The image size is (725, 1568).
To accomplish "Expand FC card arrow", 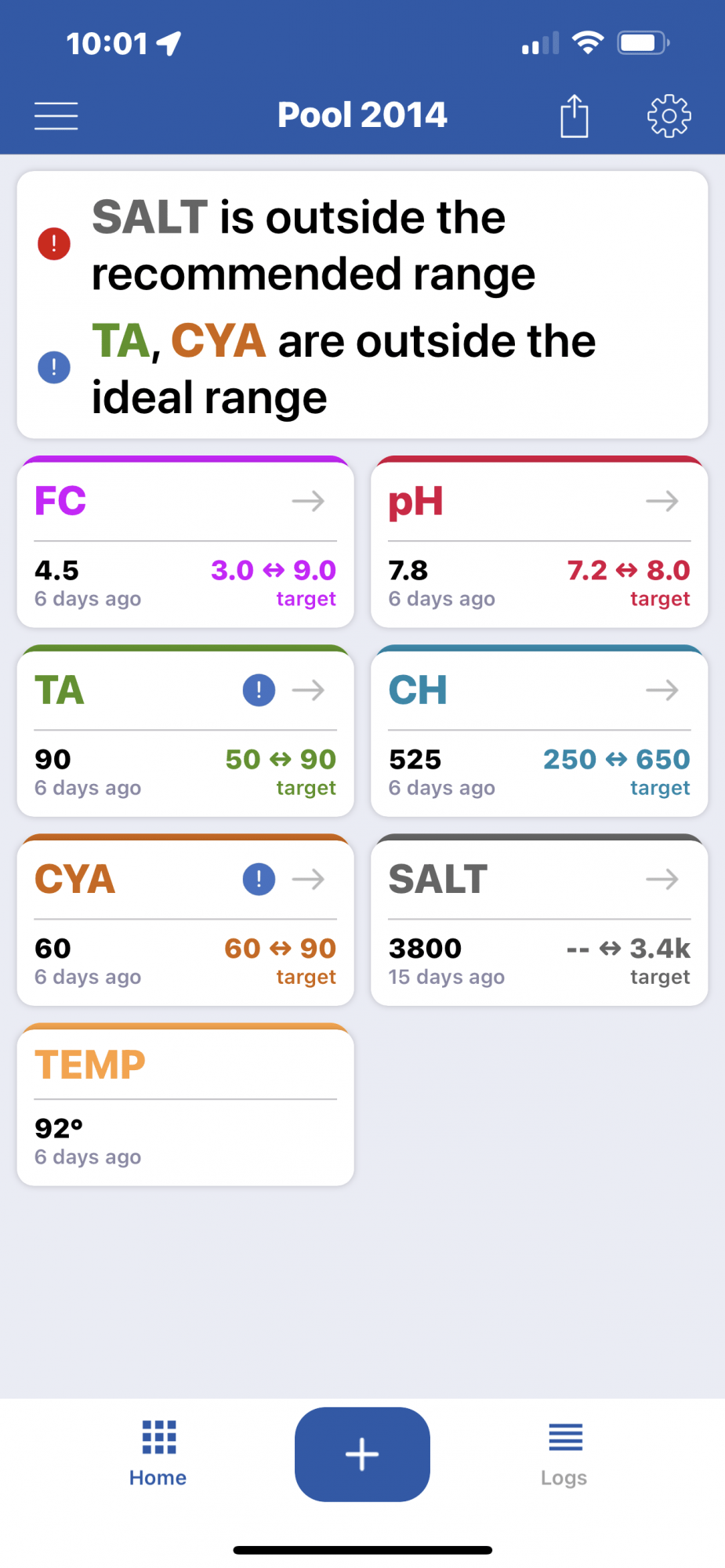I will tap(309, 501).
